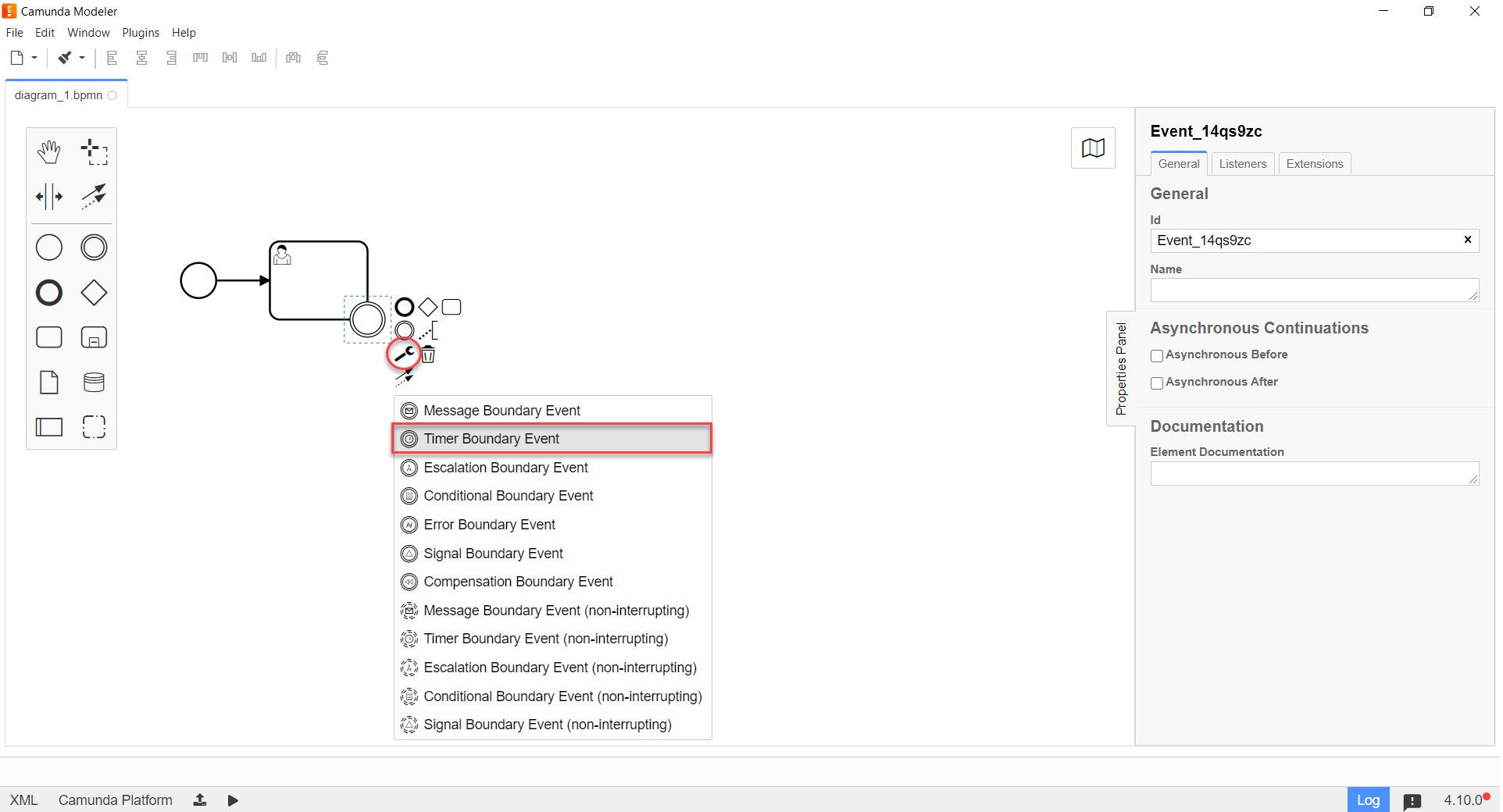The image size is (1503, 812).
Task: Switch to XML view
Action: (23, 800)
